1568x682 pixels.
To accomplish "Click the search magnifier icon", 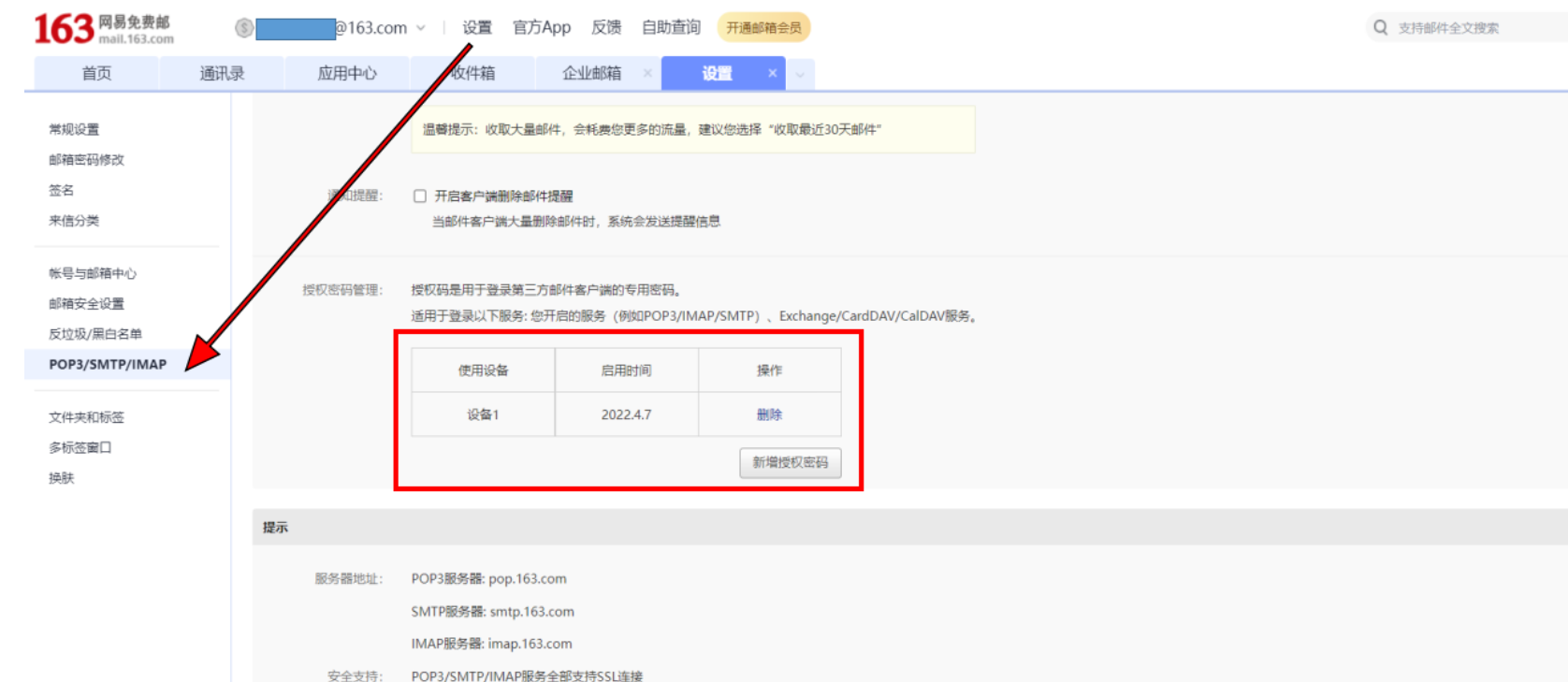I will click(1380, 28).
